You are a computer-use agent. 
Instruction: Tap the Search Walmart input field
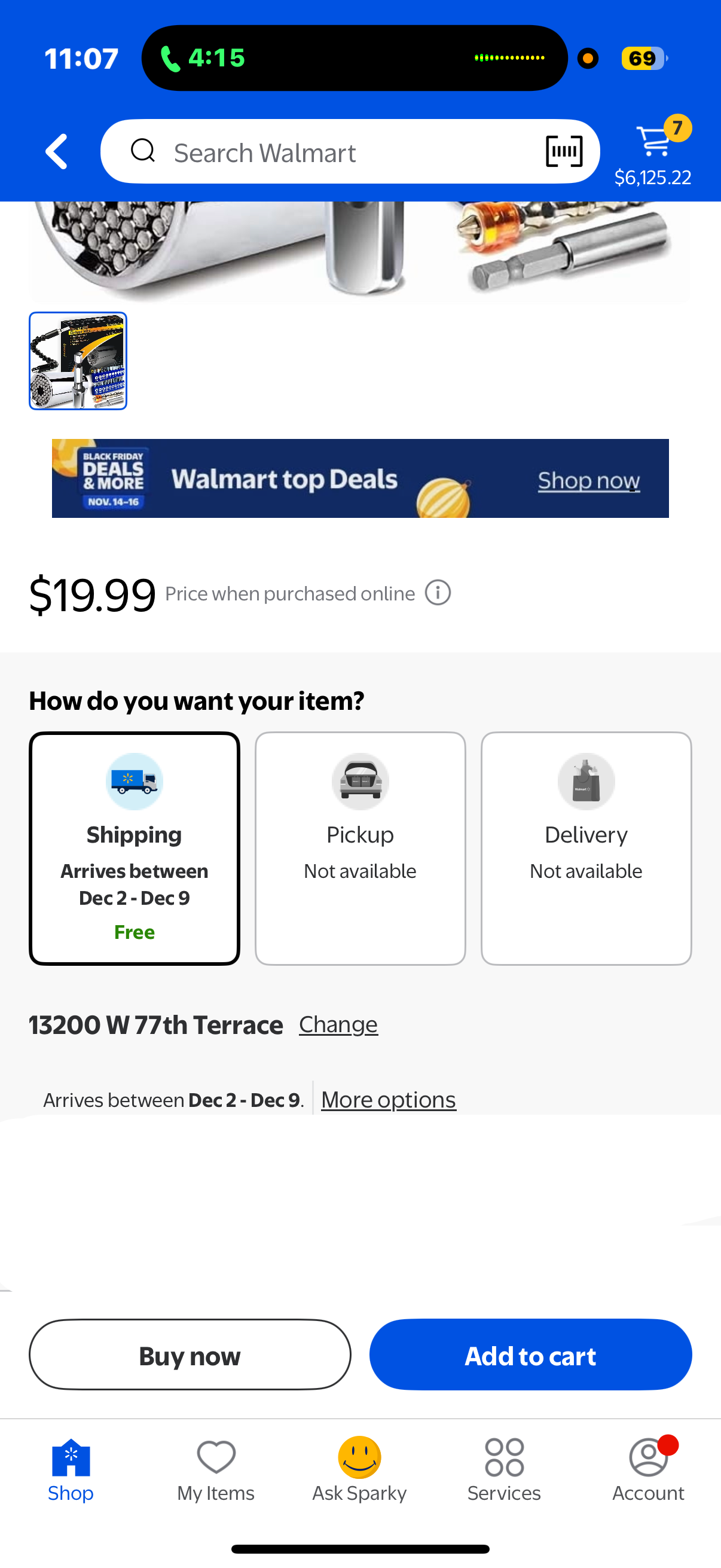(341, 152)
